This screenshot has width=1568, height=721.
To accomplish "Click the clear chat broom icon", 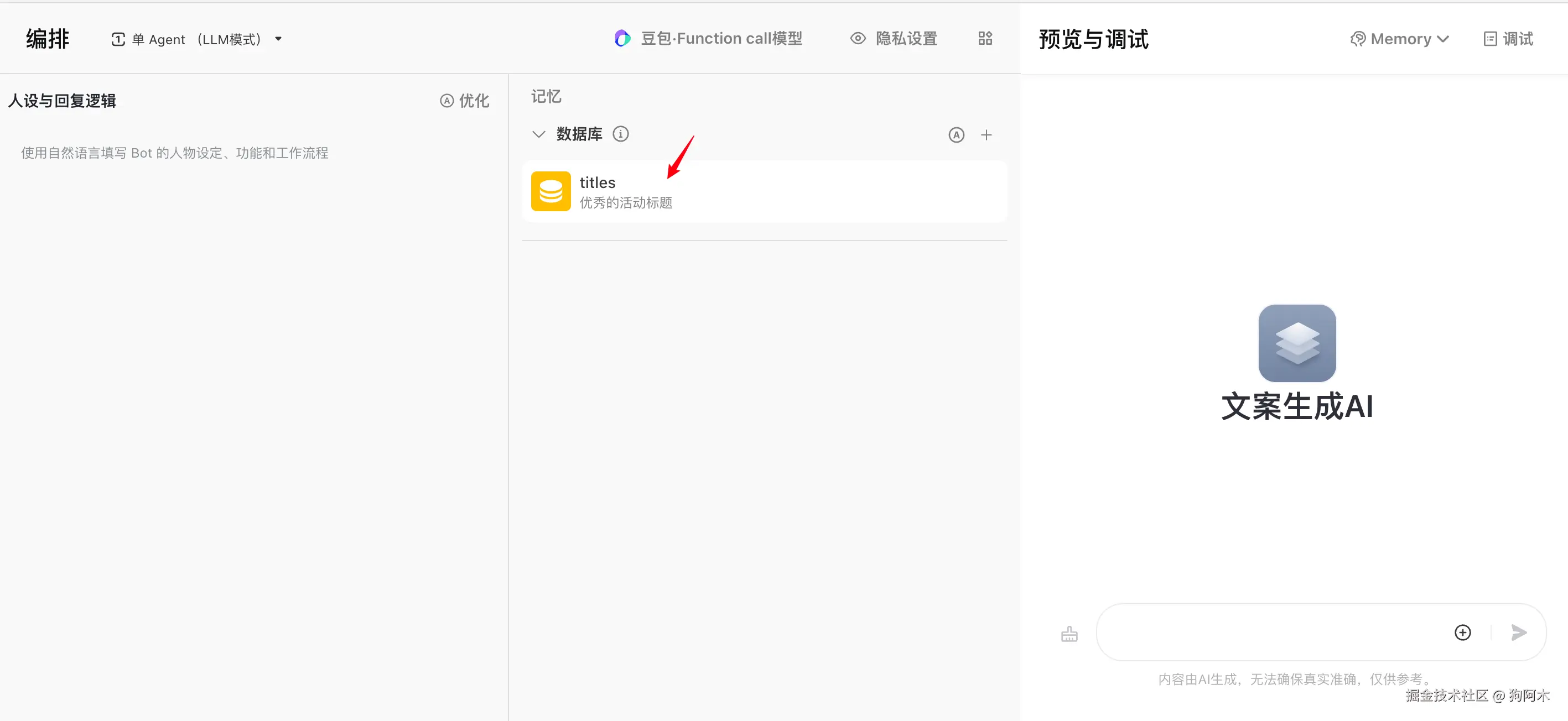I will point(1069,634).
